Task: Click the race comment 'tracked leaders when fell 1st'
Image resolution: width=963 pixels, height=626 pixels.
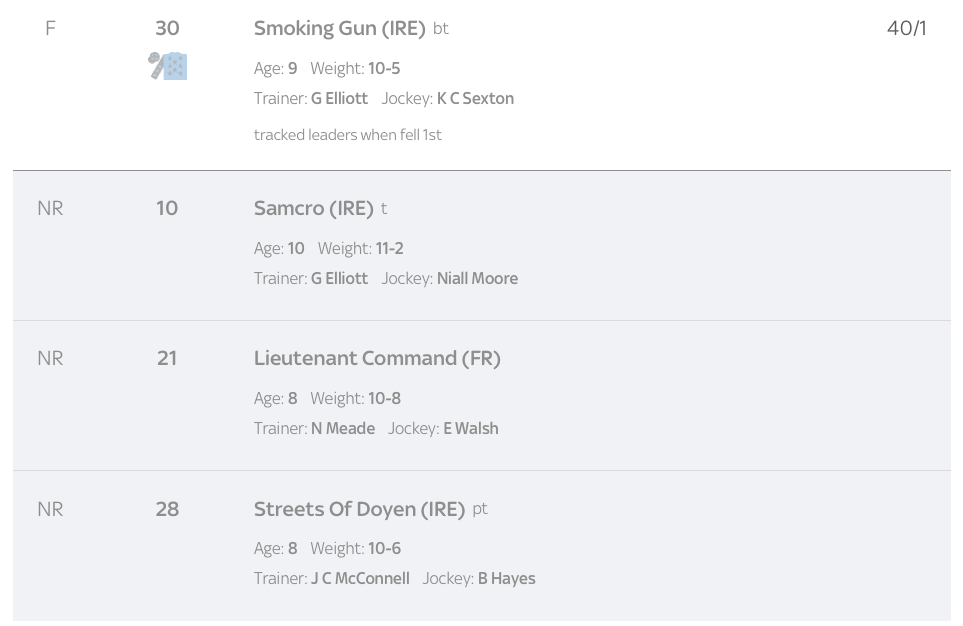Action: coord(348,135)
